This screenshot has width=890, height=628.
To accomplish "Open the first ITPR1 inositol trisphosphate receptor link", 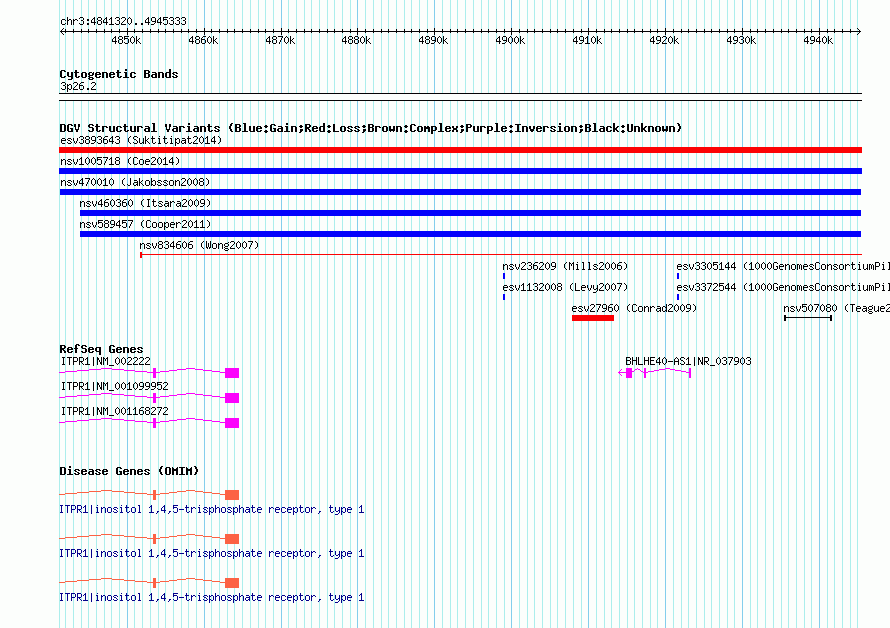I will 212,509.
